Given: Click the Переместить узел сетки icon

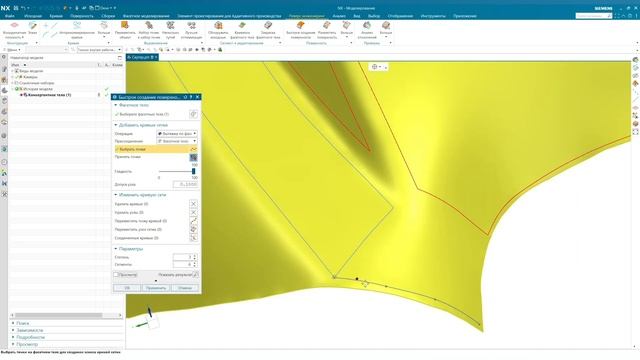Looking at the screenshot, I should click(x=193, y=229).
